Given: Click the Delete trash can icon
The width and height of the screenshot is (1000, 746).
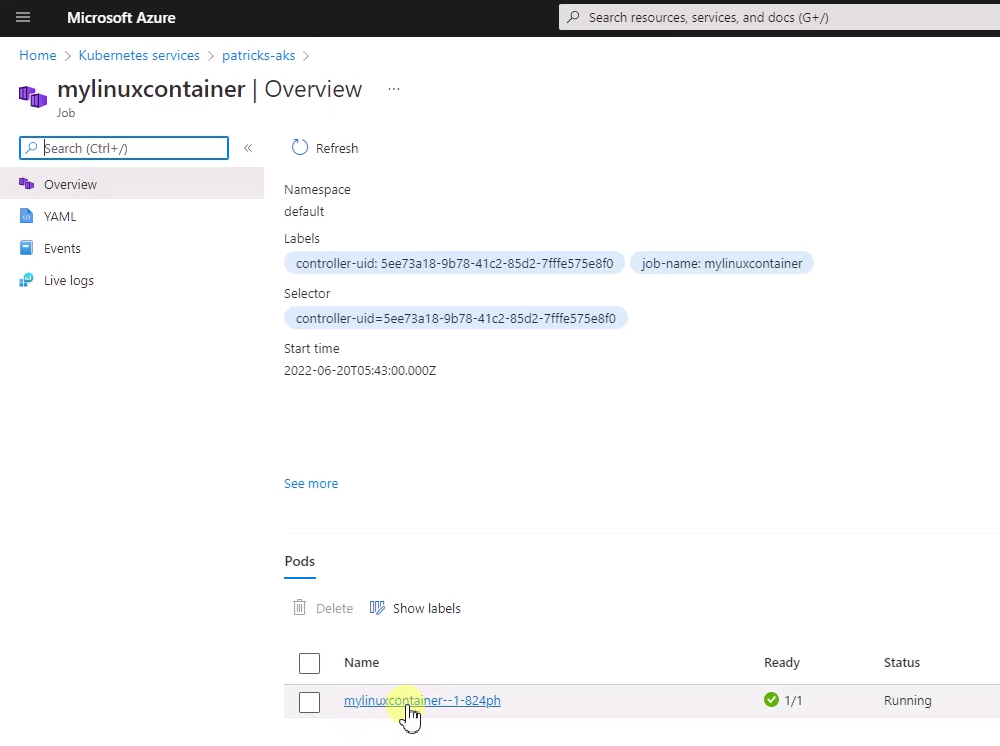Looking at the screenshot, I should tap(299, 608).
